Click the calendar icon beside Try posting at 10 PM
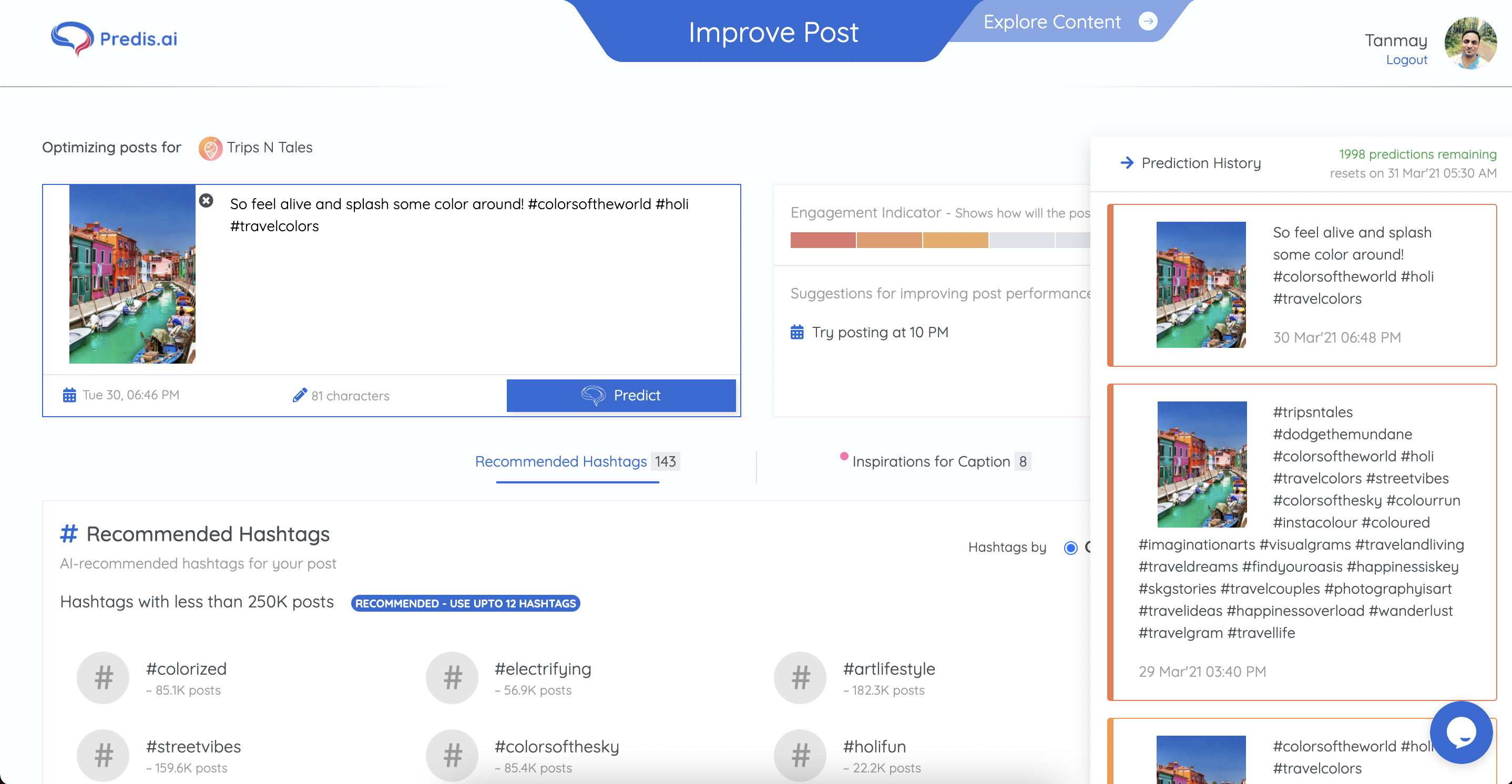 [796, 332]
